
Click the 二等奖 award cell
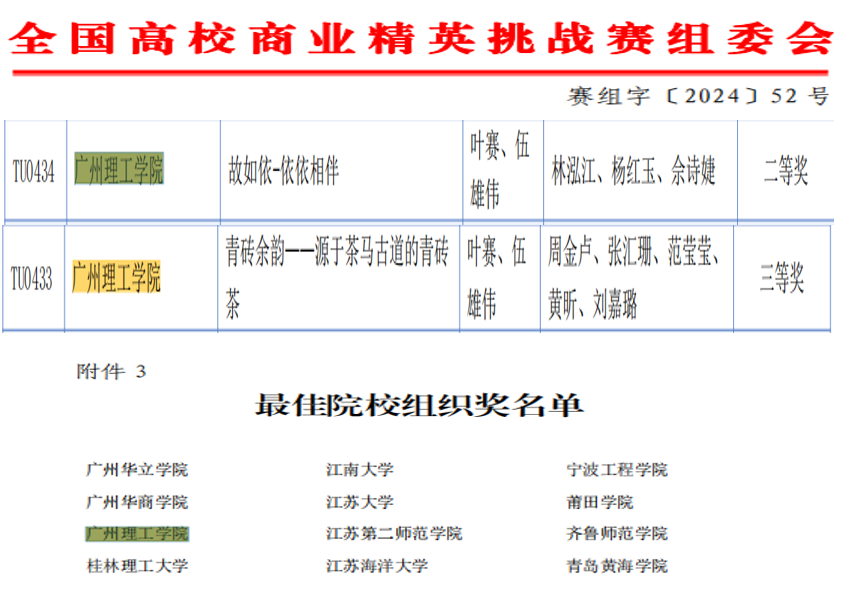click(x=785, y=173)
